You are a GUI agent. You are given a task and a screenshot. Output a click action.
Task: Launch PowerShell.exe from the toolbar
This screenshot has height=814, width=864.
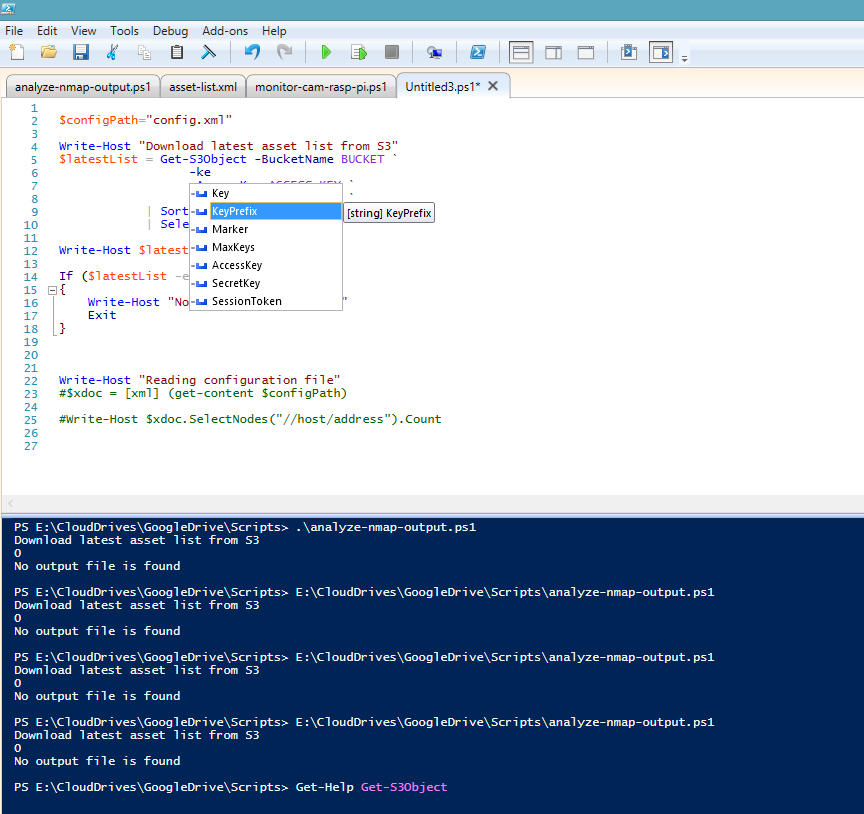pyautogui.click(x=478, y=52)
